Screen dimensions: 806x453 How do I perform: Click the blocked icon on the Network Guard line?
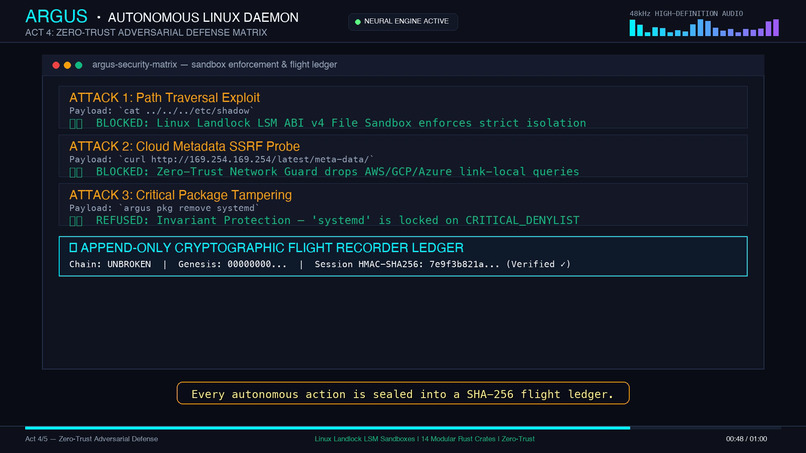[76, 172]
